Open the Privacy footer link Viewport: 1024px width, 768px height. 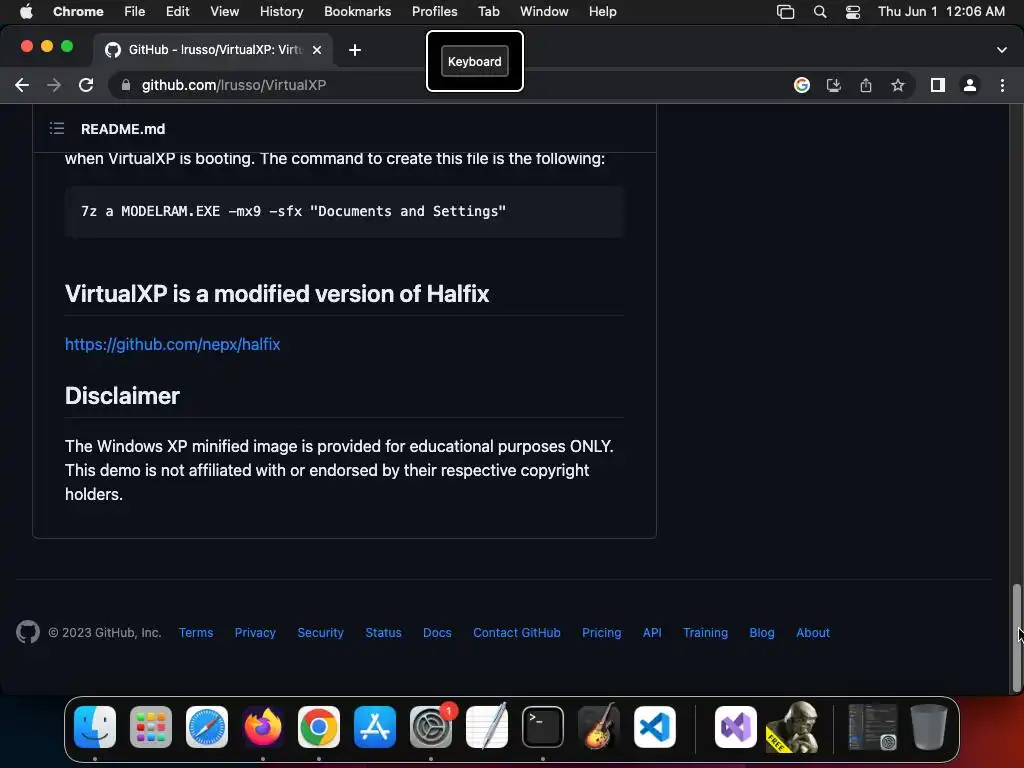click(255, 632)
